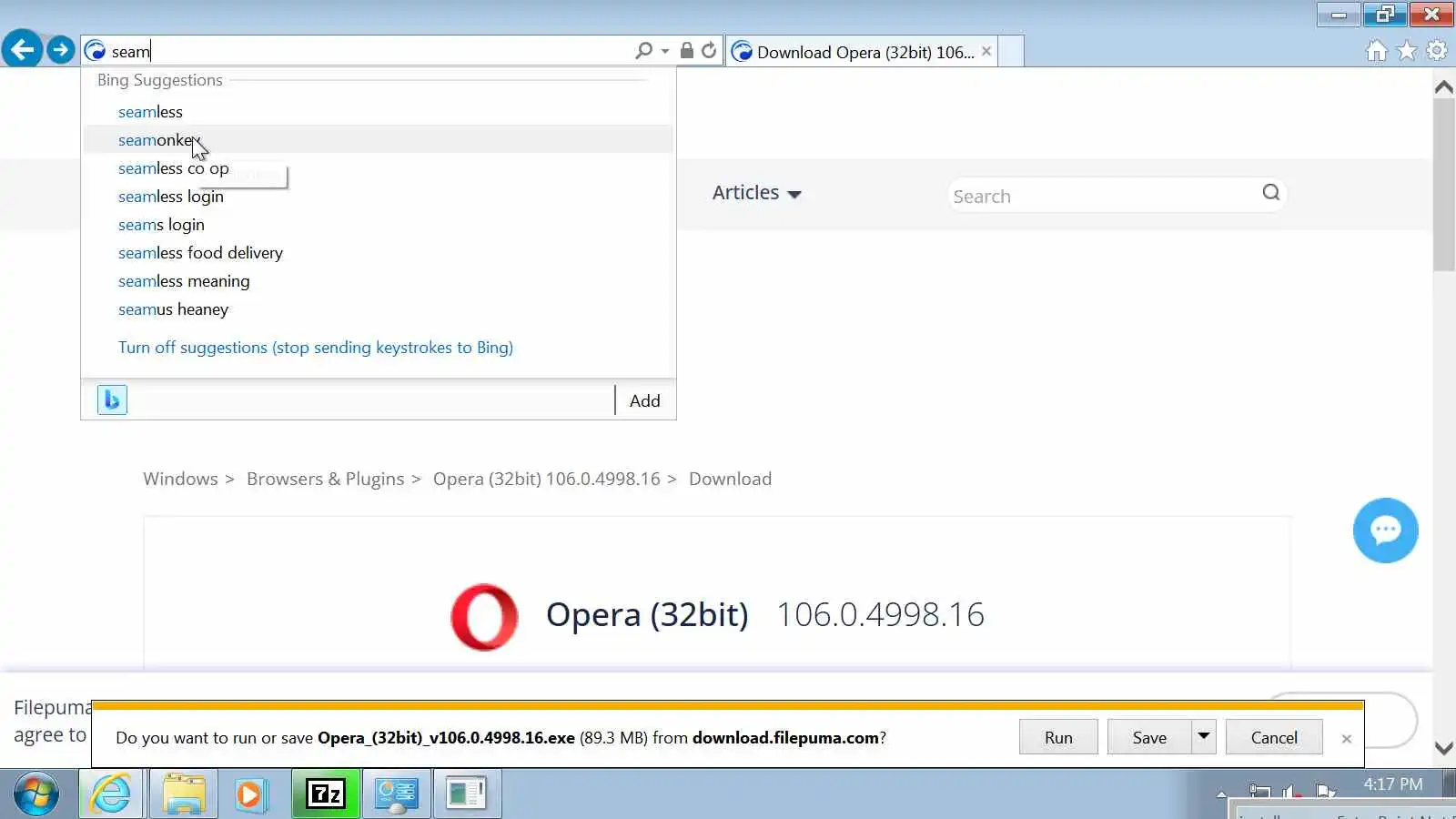The width and height of the screenshot is (1456, 819).
Task: Open the Home icon in browser toolbar
Action: (1377, 51)
